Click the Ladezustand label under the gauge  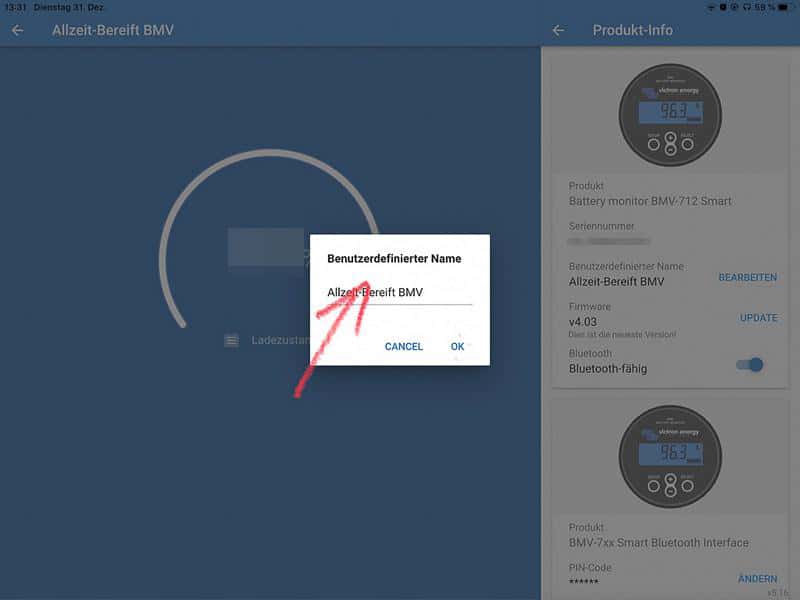(280, 340)
